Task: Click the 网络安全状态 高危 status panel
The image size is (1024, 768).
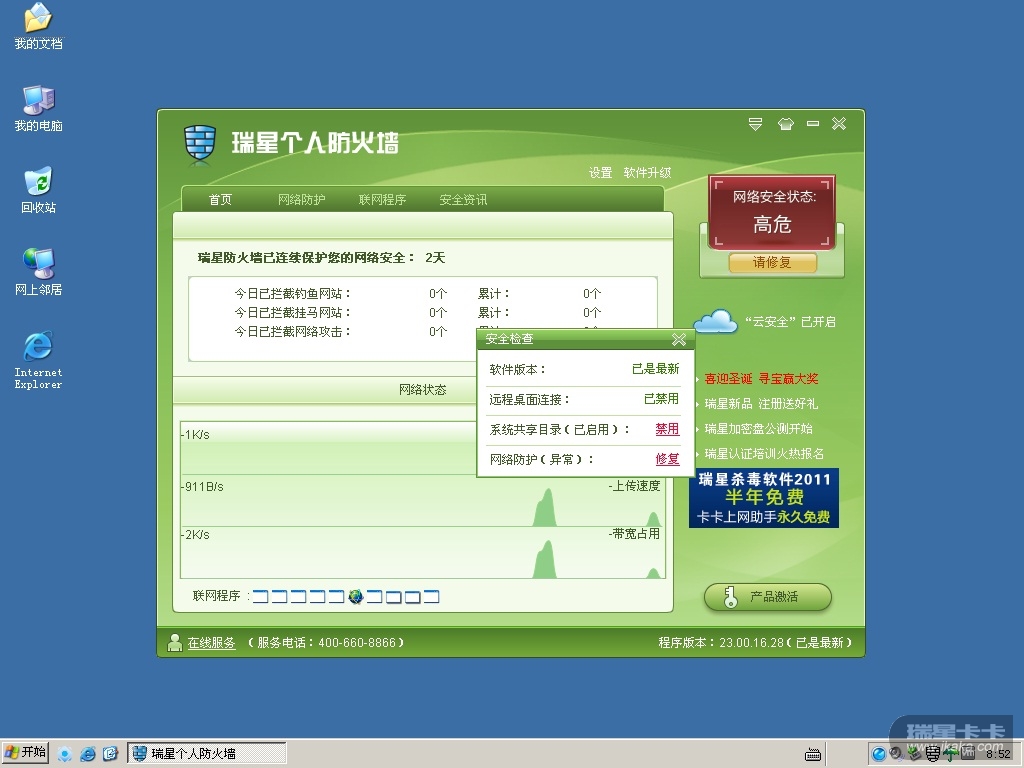Action: (x=773, y=212)
